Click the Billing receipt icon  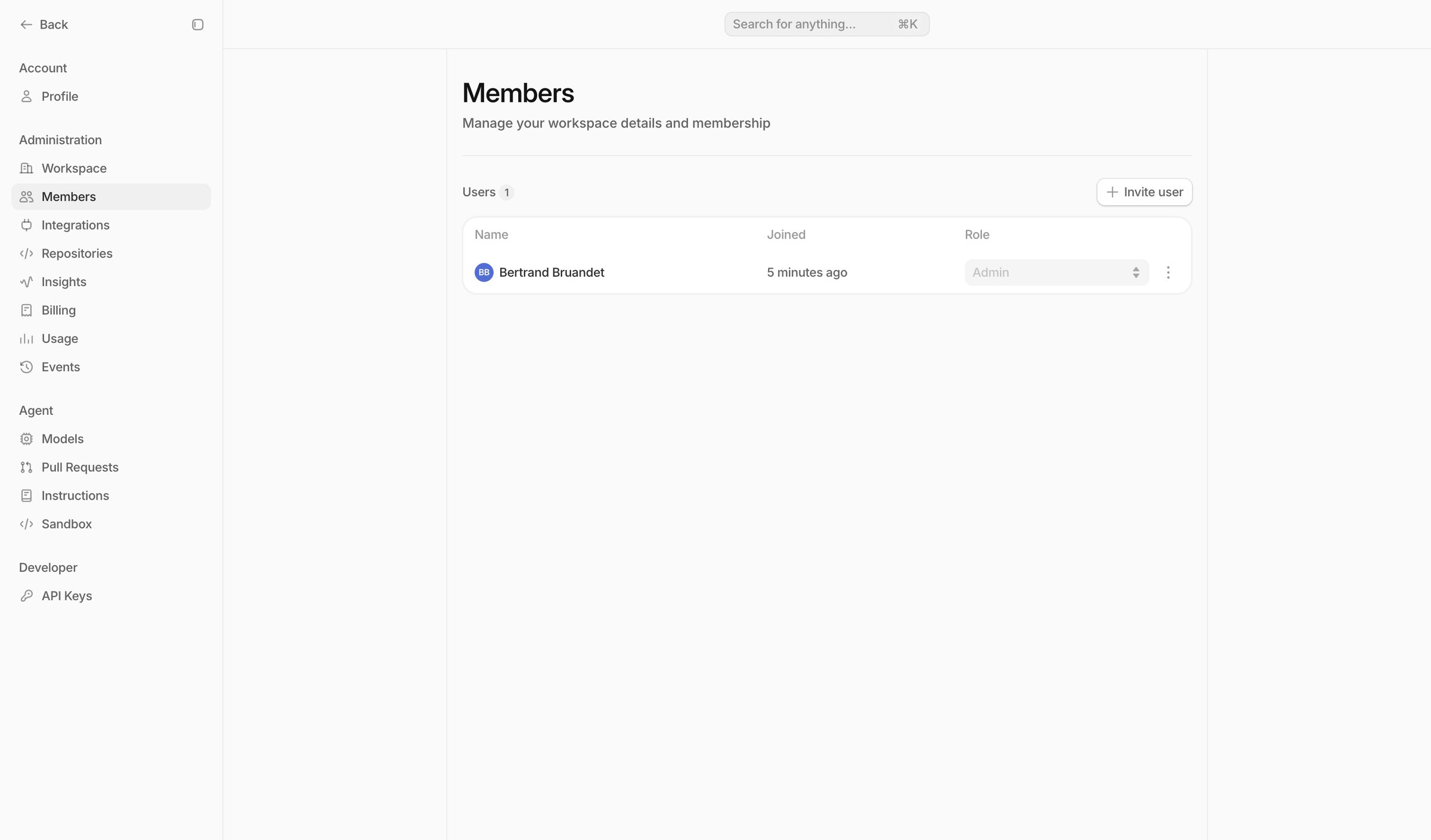[x=26, y=311]
